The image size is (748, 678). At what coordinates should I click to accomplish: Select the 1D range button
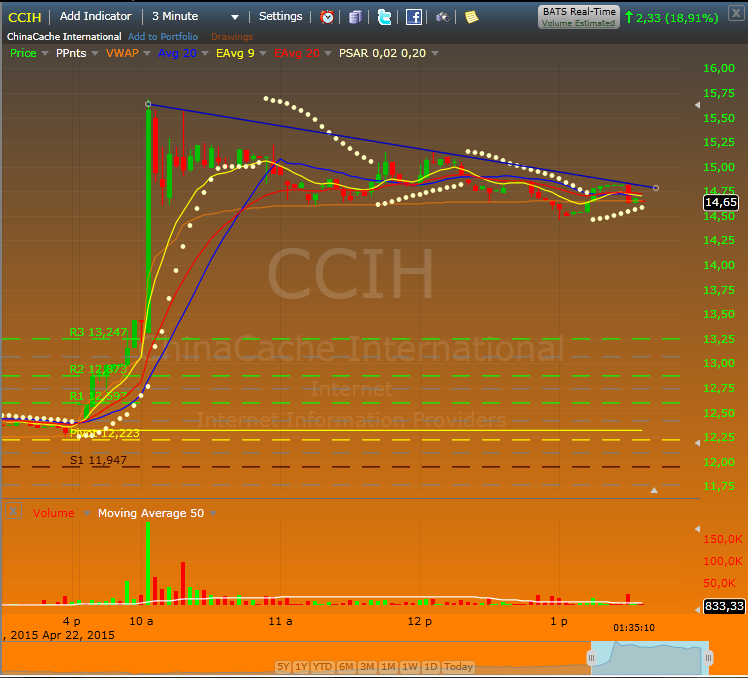click(431, 667)
